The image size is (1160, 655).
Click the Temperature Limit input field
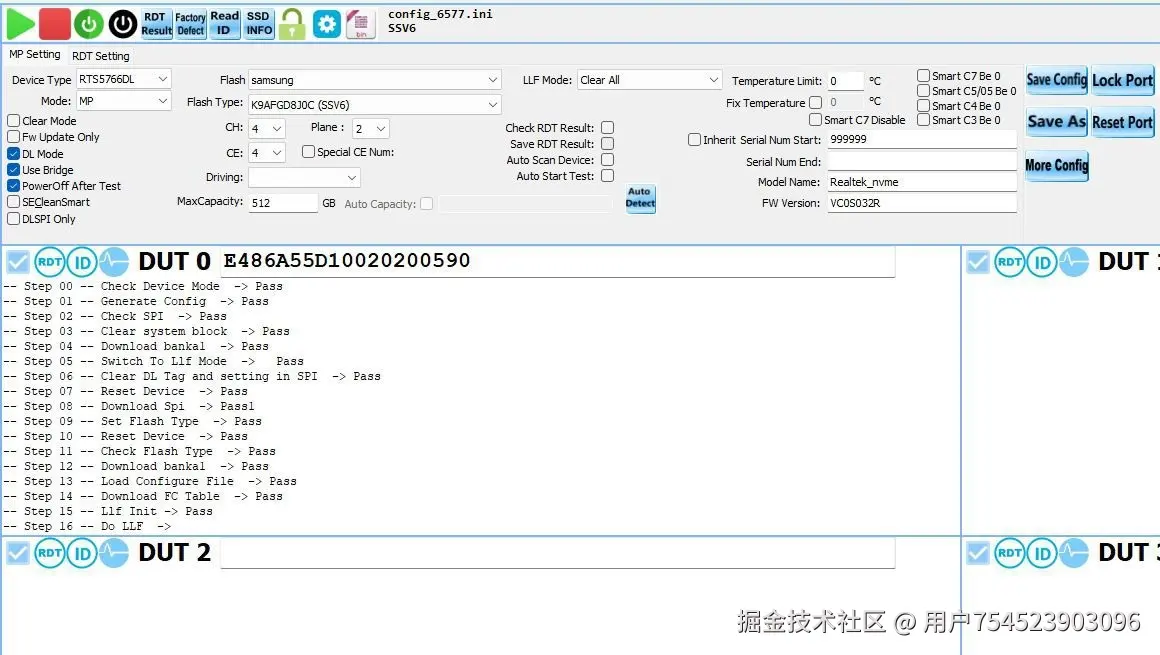tap(845, 81)
